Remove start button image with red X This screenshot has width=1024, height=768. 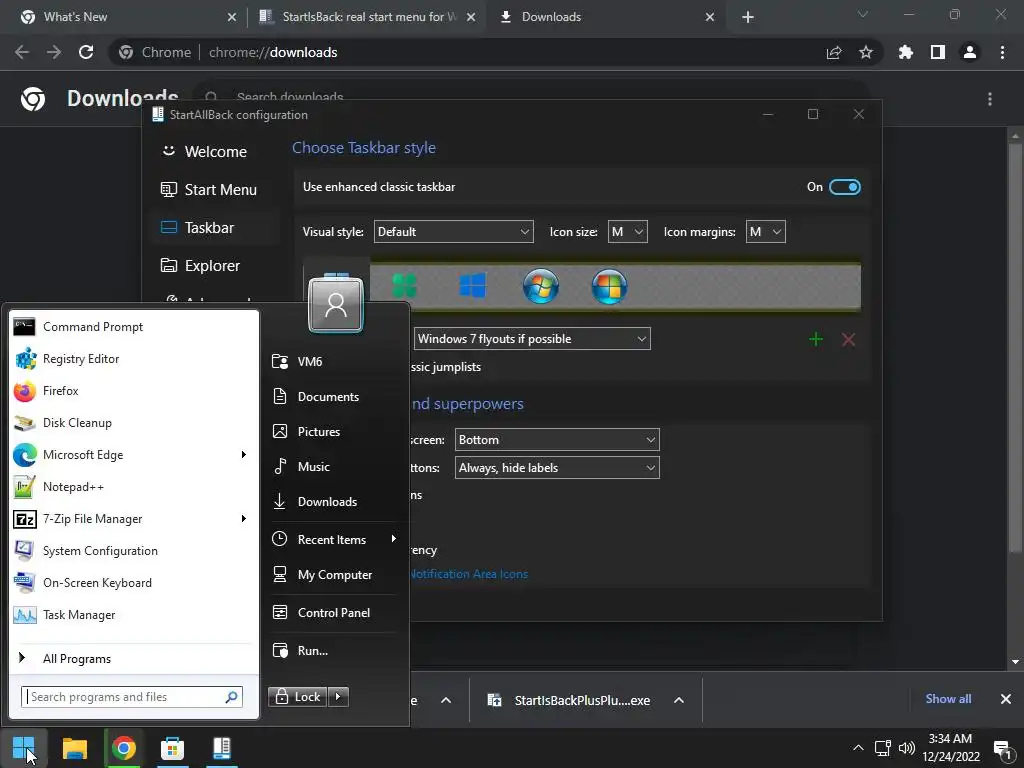click(x=848, y=339)
